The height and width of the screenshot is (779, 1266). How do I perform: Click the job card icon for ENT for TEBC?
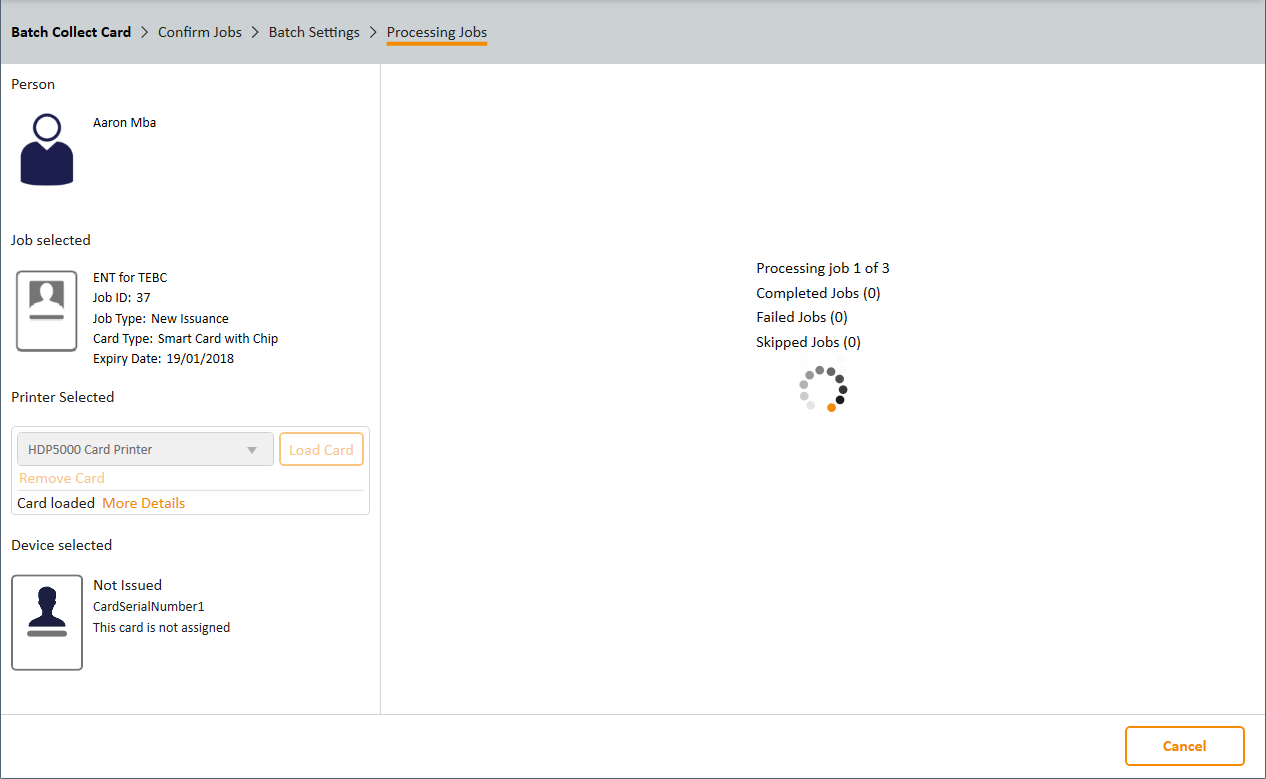tap(47, 310)
